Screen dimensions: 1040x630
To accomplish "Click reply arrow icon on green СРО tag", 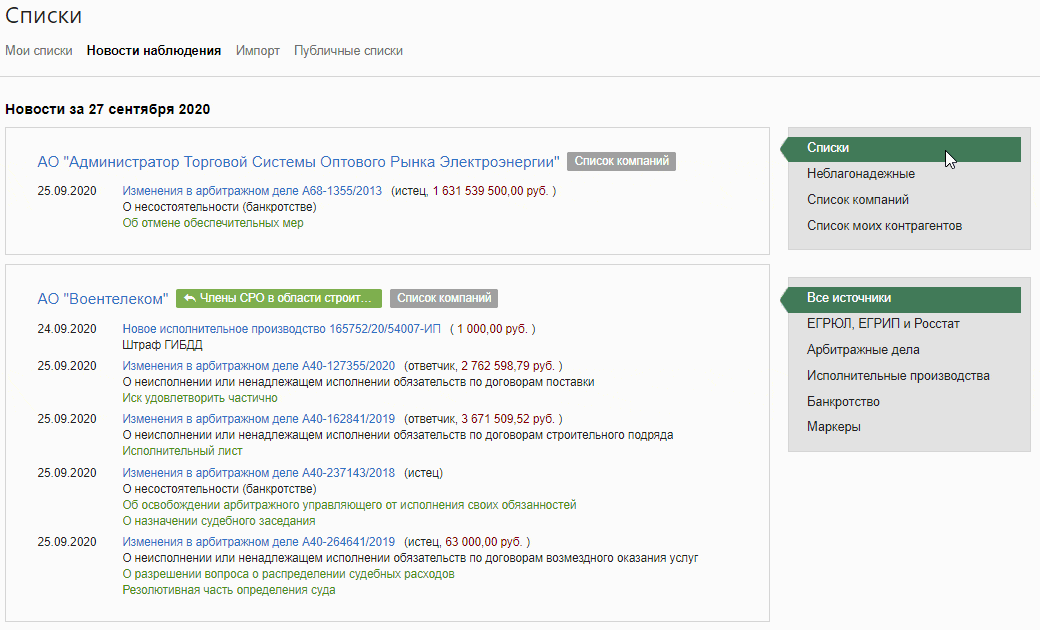I will click(x=189, y=298).
